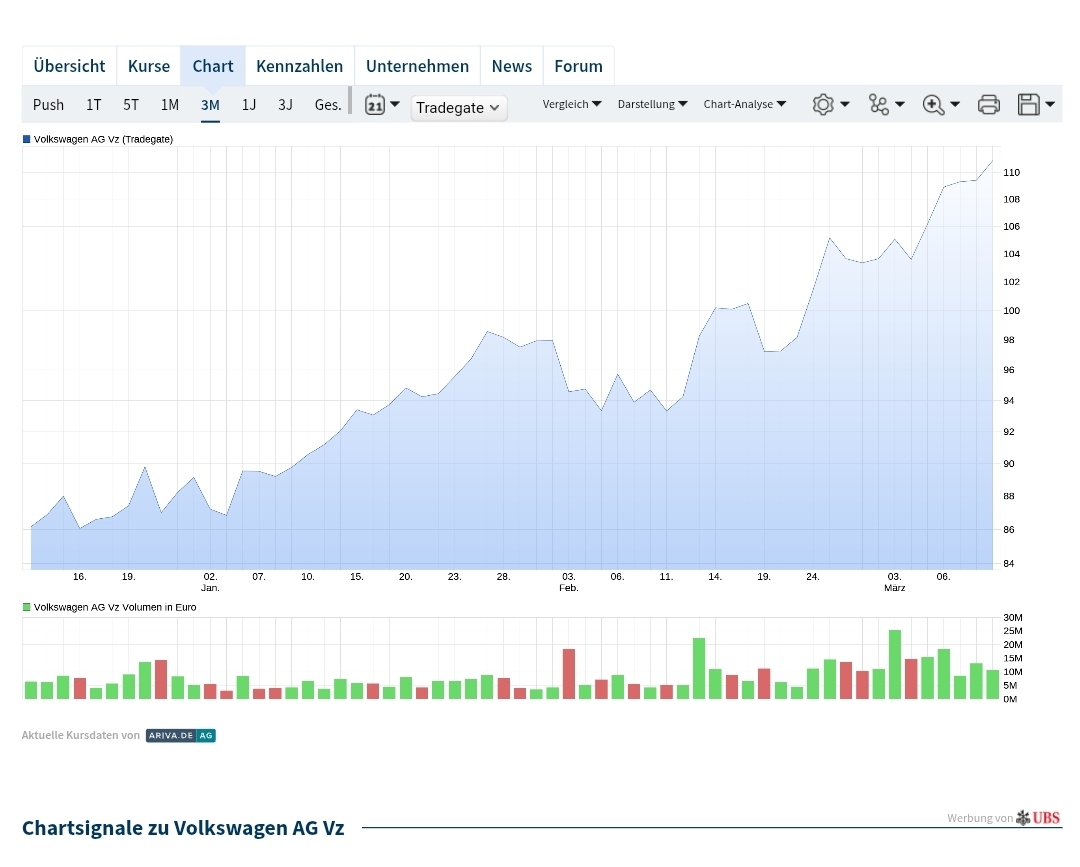Open the Tradegate exchange dropdown

pyautogui.click(x=459, y=107)
